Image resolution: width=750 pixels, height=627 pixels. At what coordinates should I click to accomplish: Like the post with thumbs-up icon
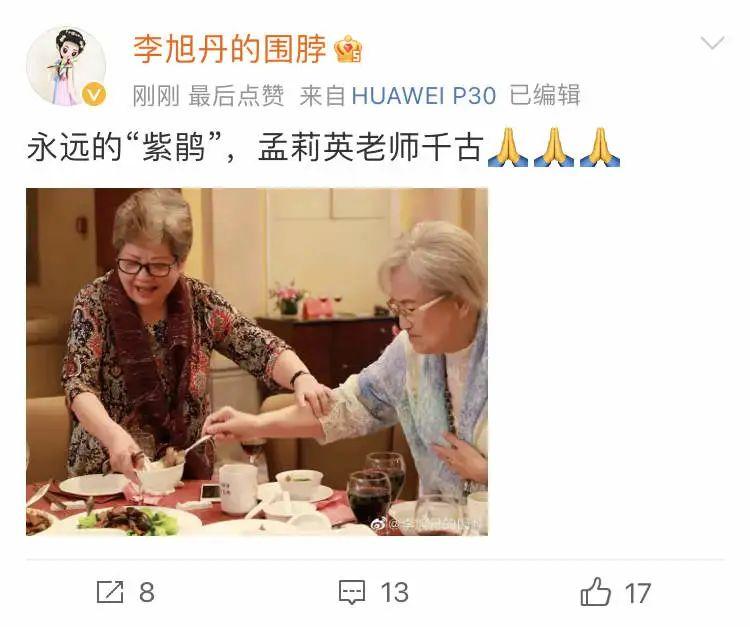[596, 592]
